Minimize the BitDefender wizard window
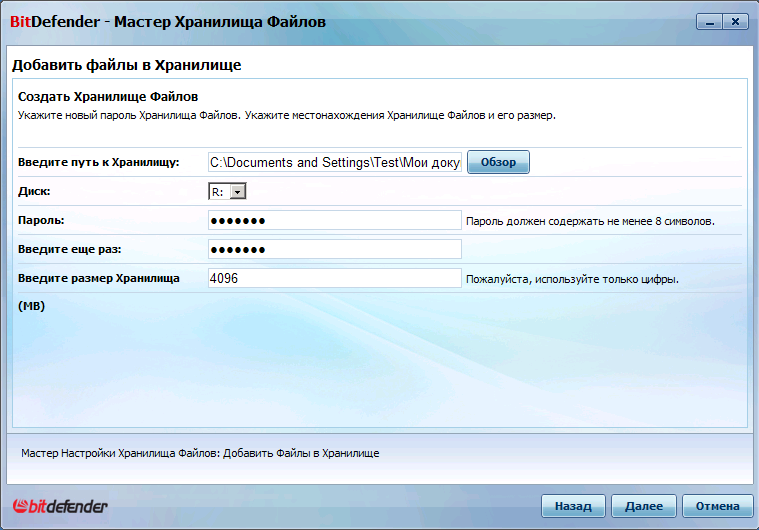 (710, 22)
